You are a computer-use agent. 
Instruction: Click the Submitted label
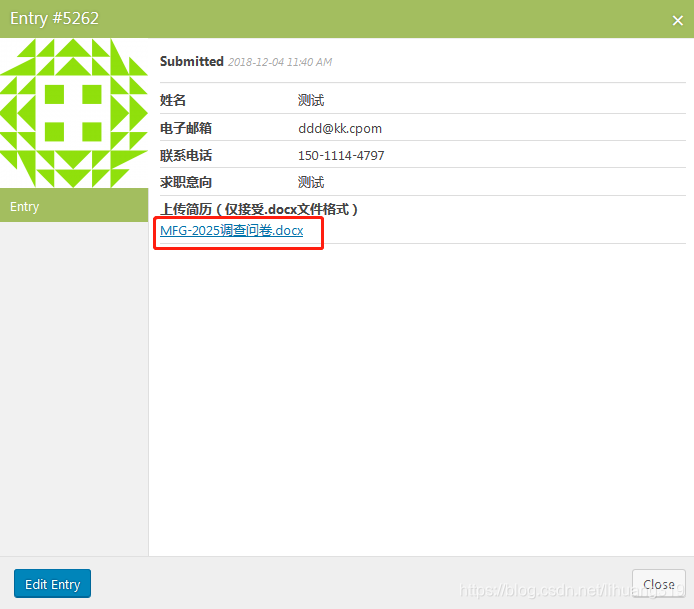click(x=192, y=62)
